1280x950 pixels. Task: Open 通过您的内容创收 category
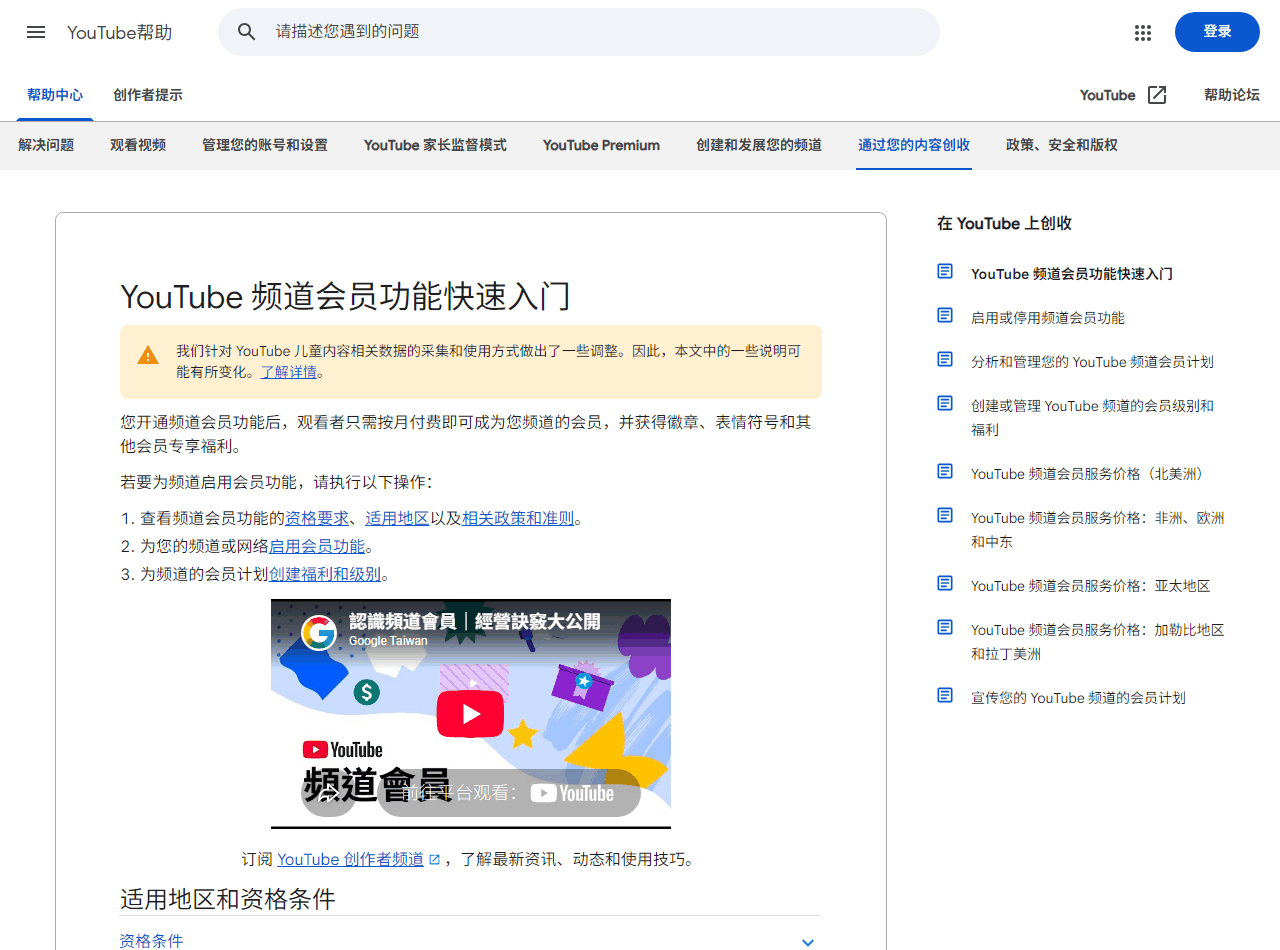(x=914, y=145)
